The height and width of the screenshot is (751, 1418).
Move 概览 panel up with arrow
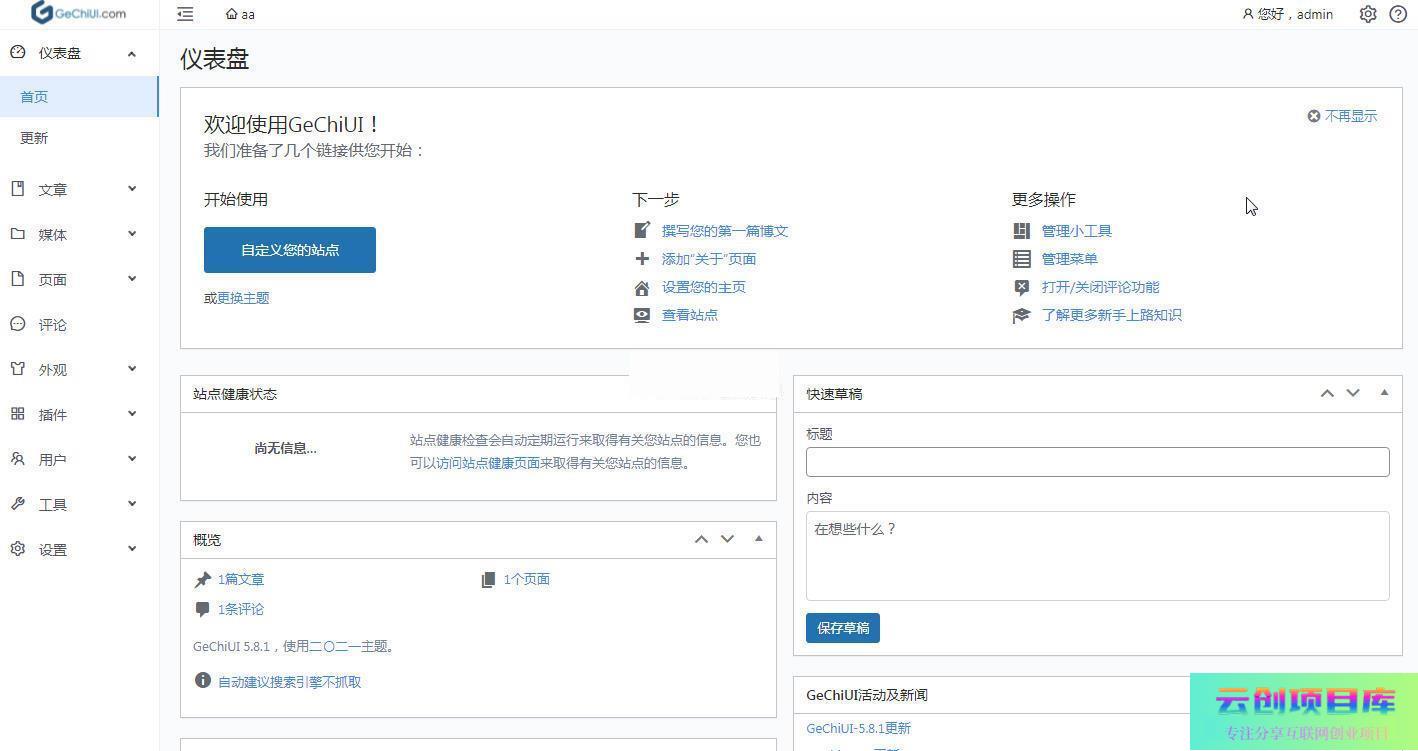tap(701, 539)
